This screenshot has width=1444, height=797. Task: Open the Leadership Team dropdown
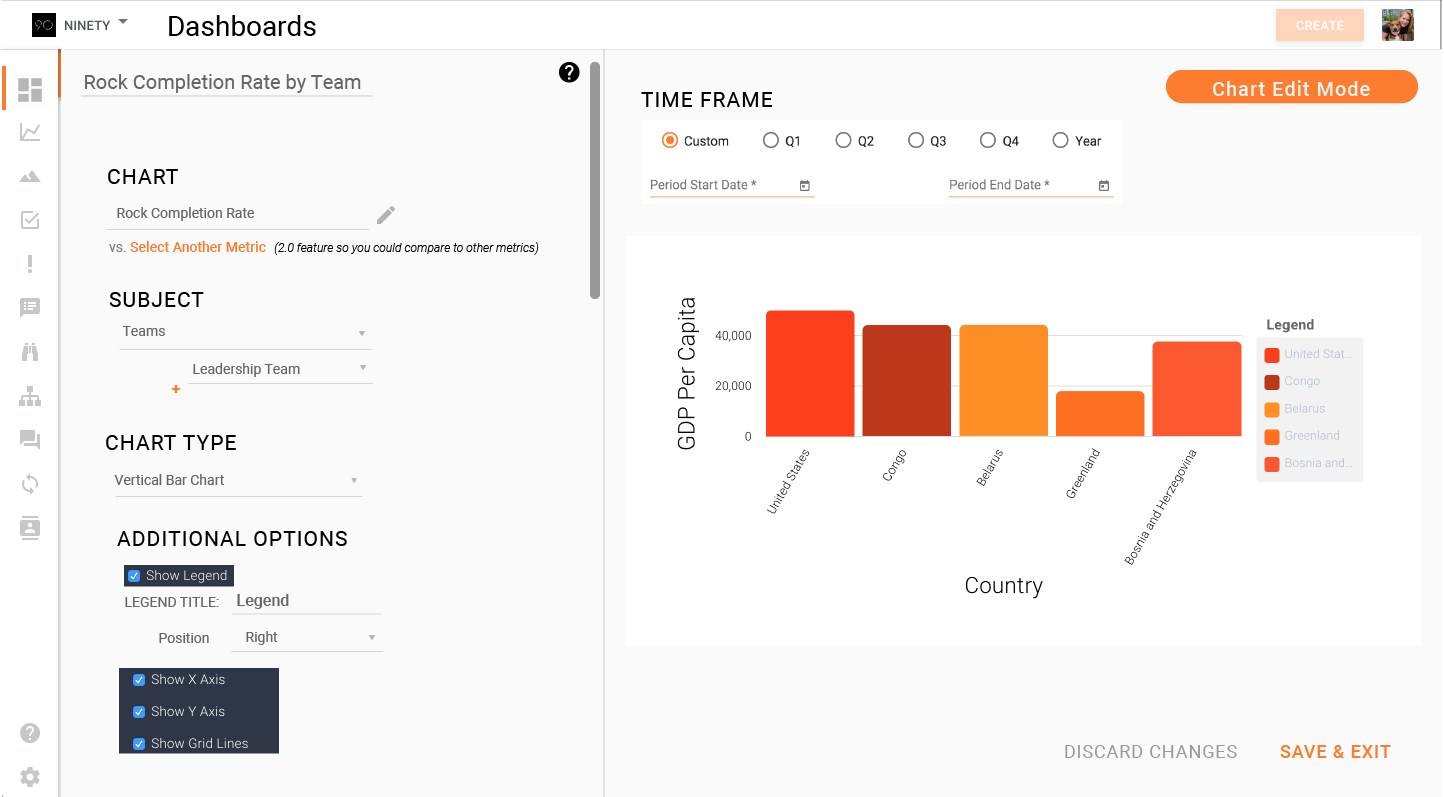point(280,369)
